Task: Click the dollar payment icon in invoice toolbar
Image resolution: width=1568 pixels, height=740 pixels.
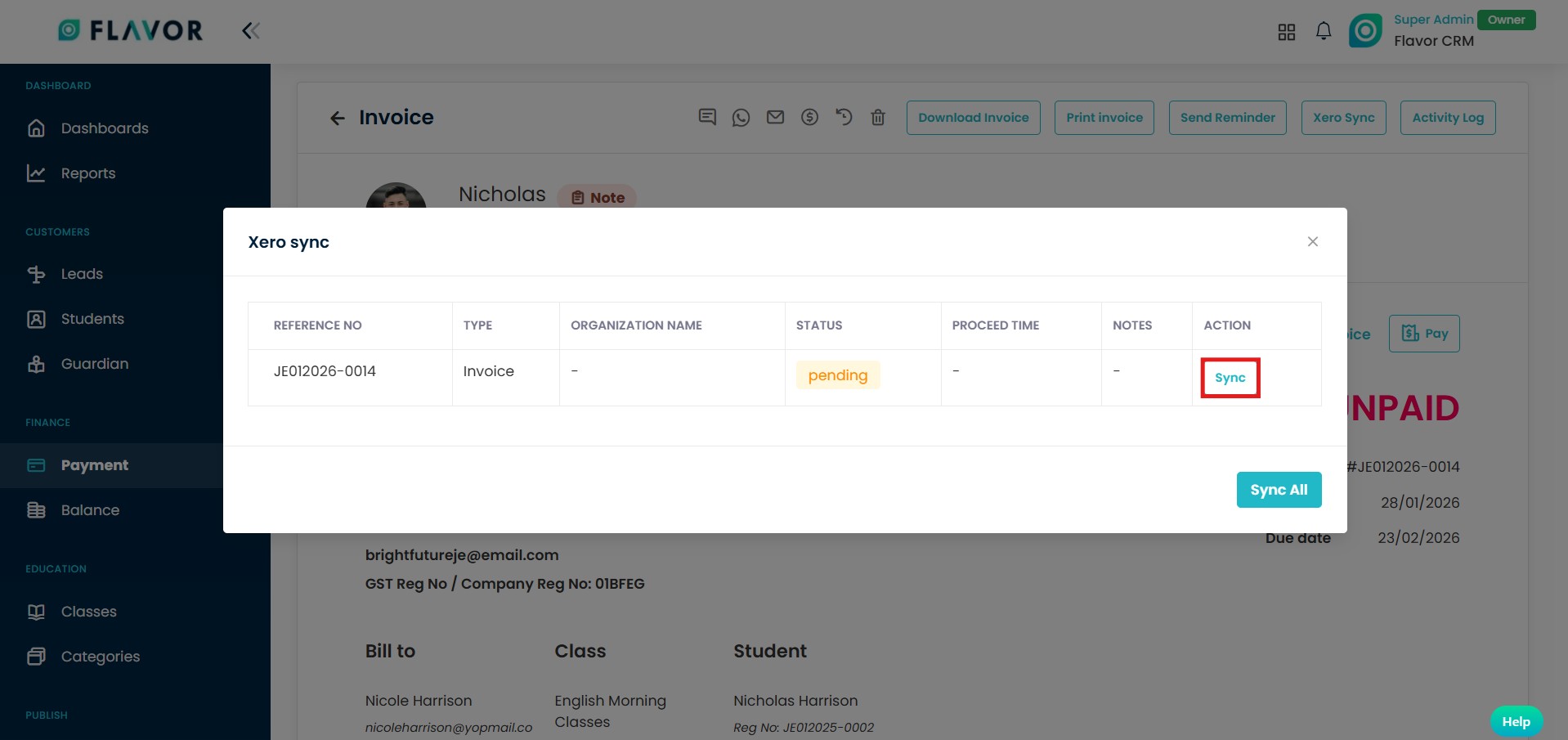Action: pyautogui.click(x=809, y=117)
